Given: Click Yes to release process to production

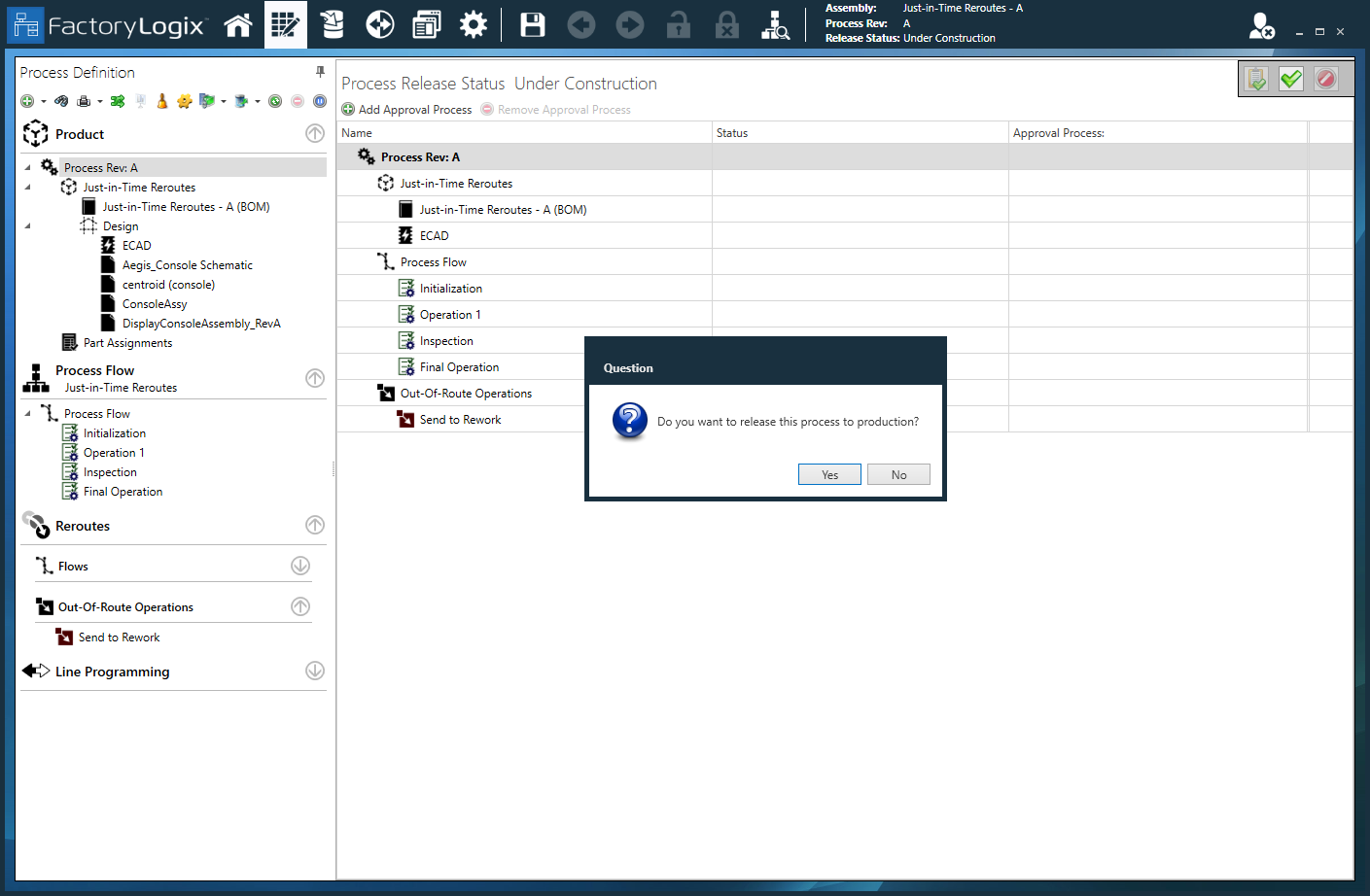Looking at the screenshot, I should click(828, 474).
